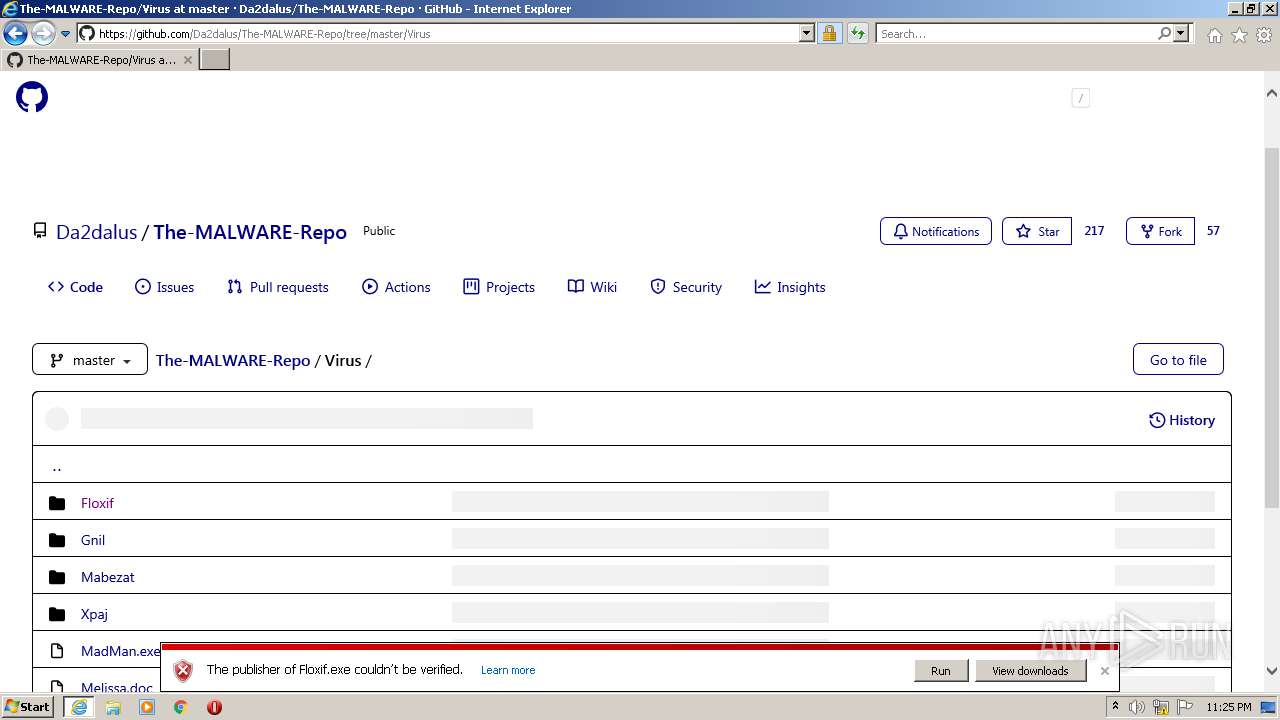The image size is (1280, 720).
Task: Open the Gnil folder
Action: coord(93,540)
